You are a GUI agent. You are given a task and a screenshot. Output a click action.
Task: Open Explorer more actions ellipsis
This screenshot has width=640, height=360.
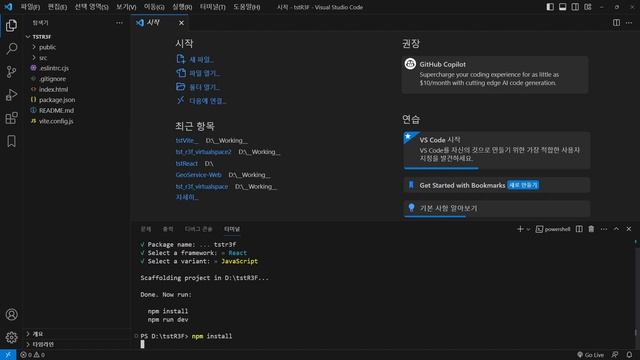point(119,23)
